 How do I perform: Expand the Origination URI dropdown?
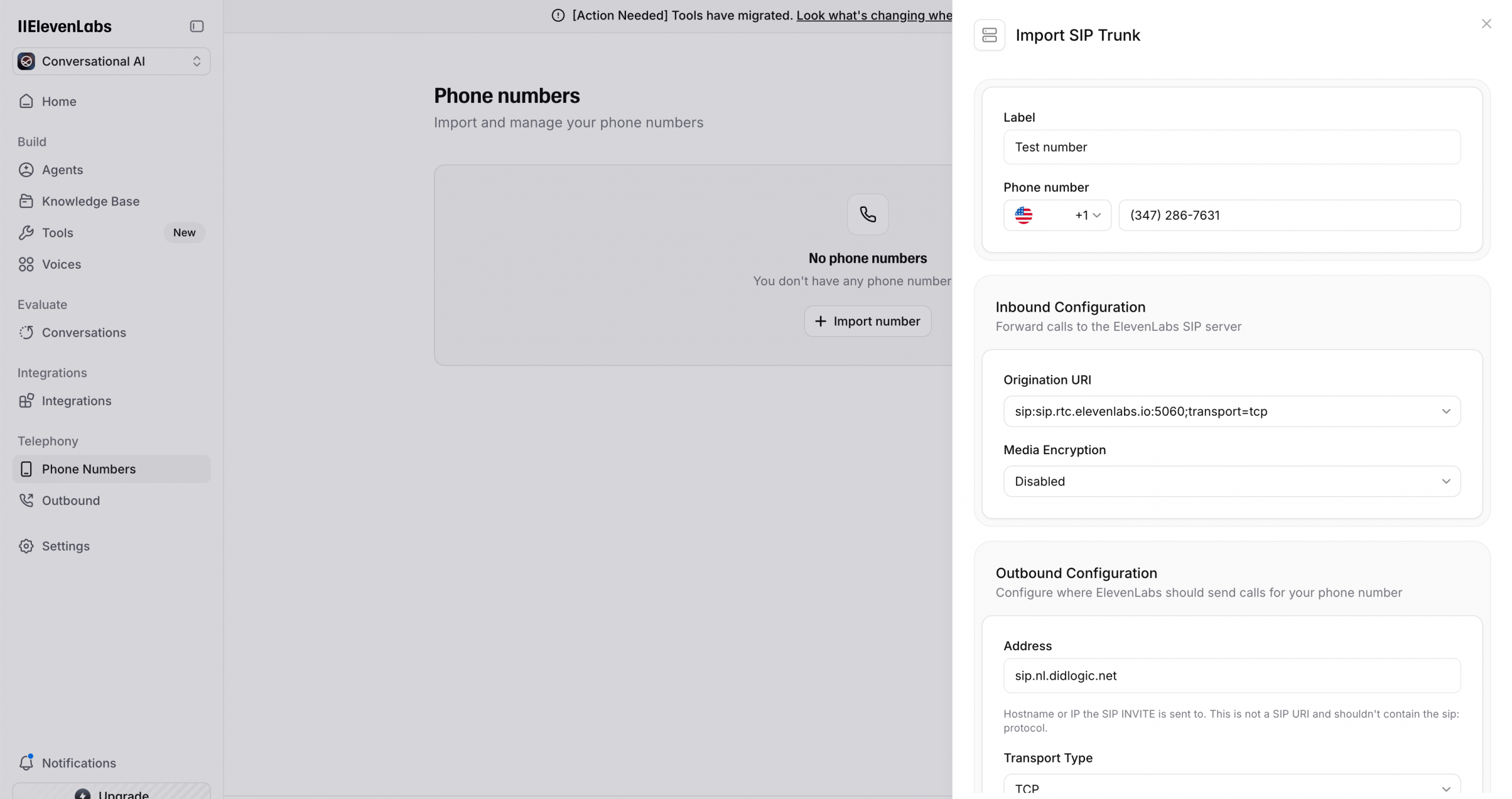tap(1231, 412)
